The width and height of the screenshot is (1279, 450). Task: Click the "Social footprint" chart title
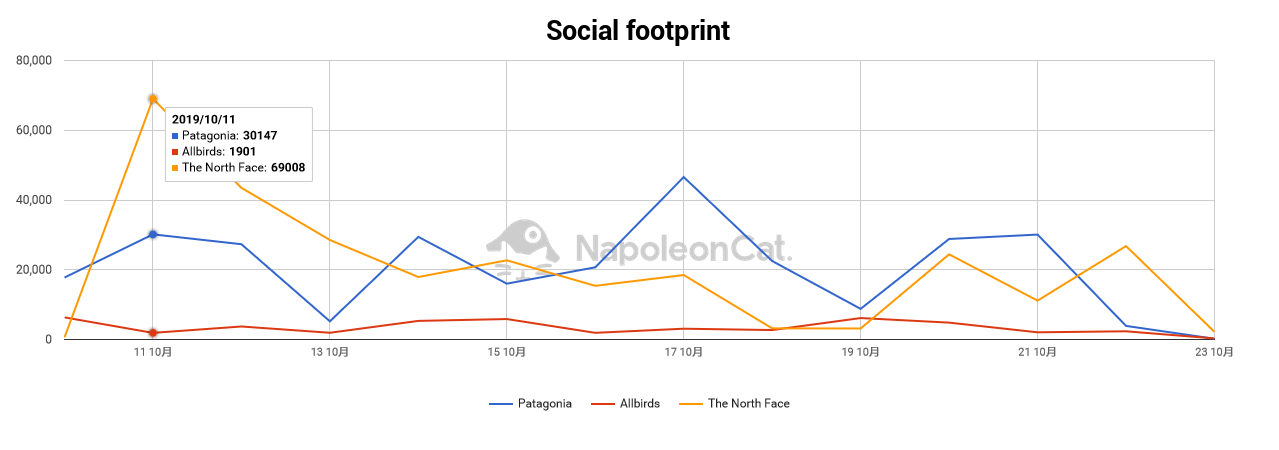pyautogui.click(x=638, y=31)
